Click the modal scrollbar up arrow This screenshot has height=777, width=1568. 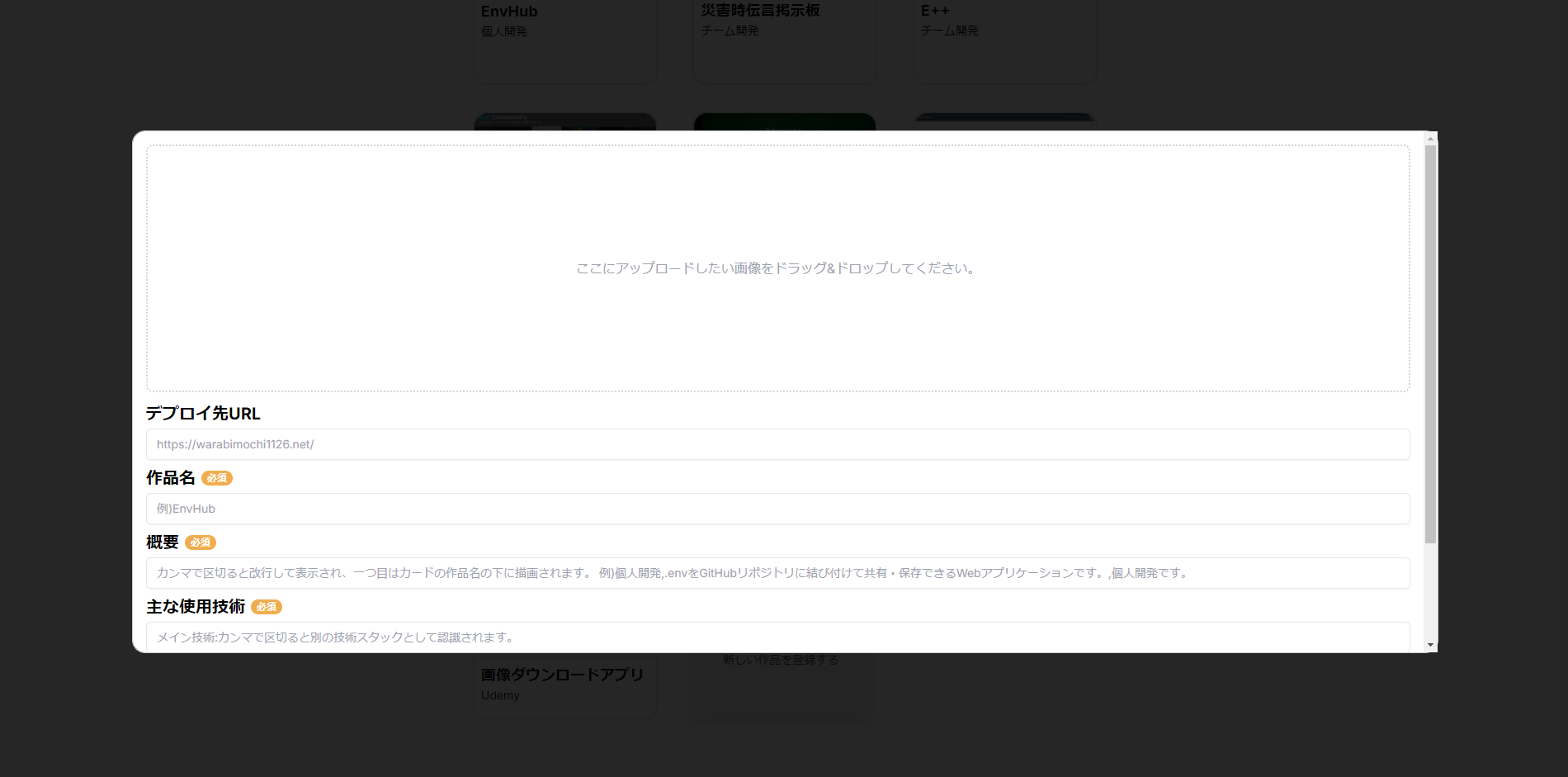tap(1430, 138)
